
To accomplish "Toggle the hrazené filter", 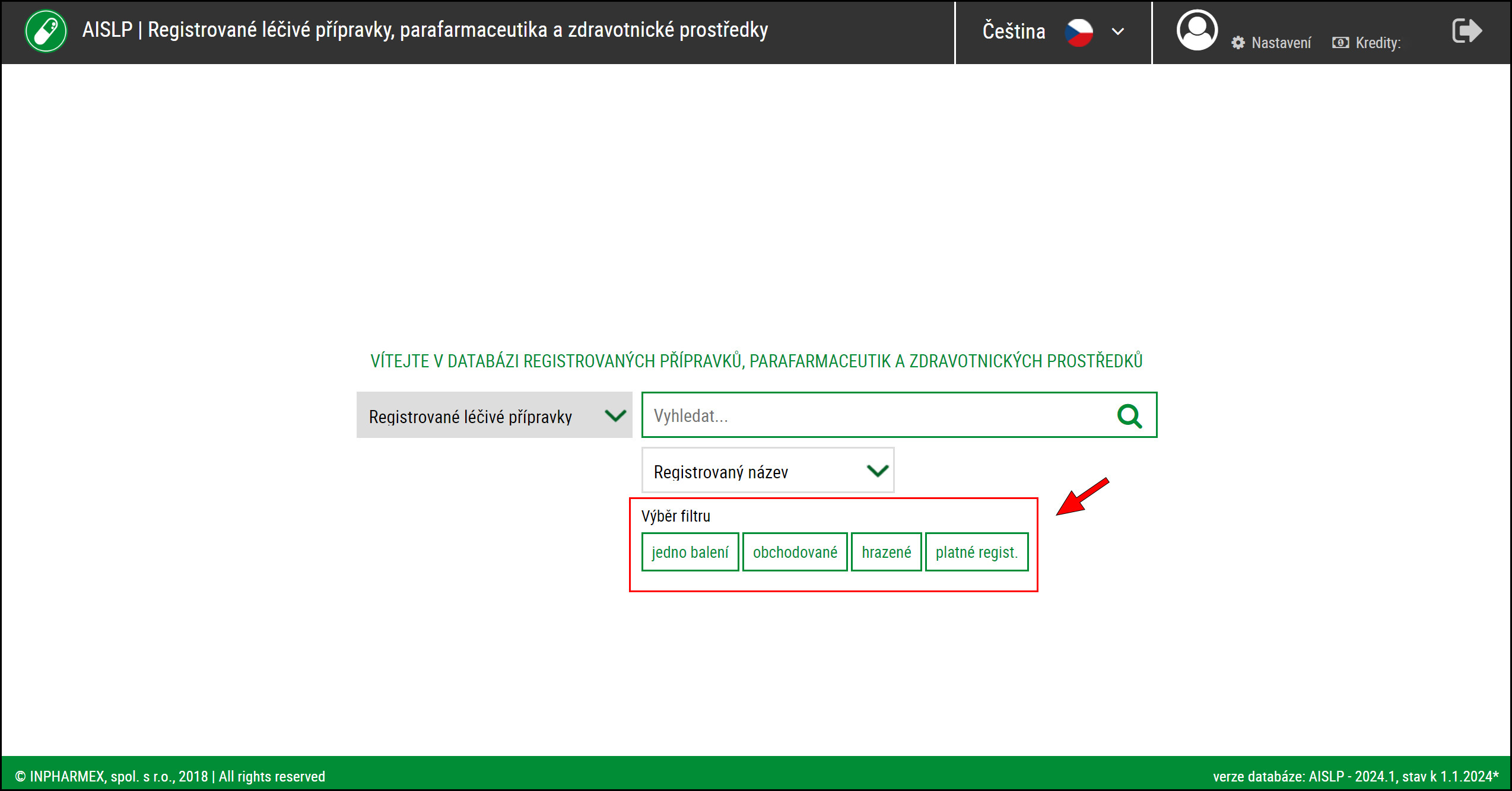I will pos(887,552).
